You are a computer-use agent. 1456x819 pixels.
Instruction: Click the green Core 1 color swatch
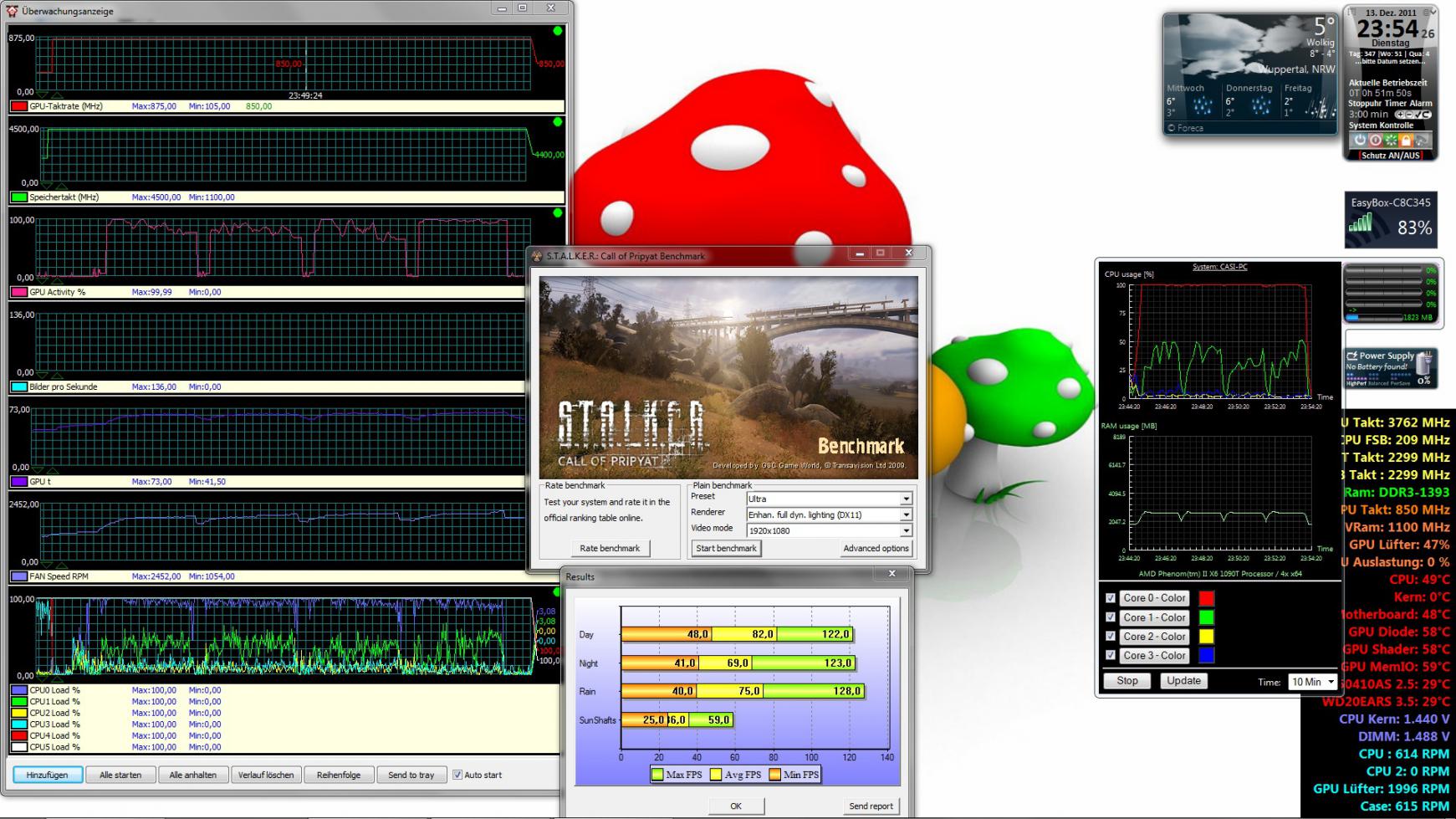pyautogui.click(x=1206, y=617)
